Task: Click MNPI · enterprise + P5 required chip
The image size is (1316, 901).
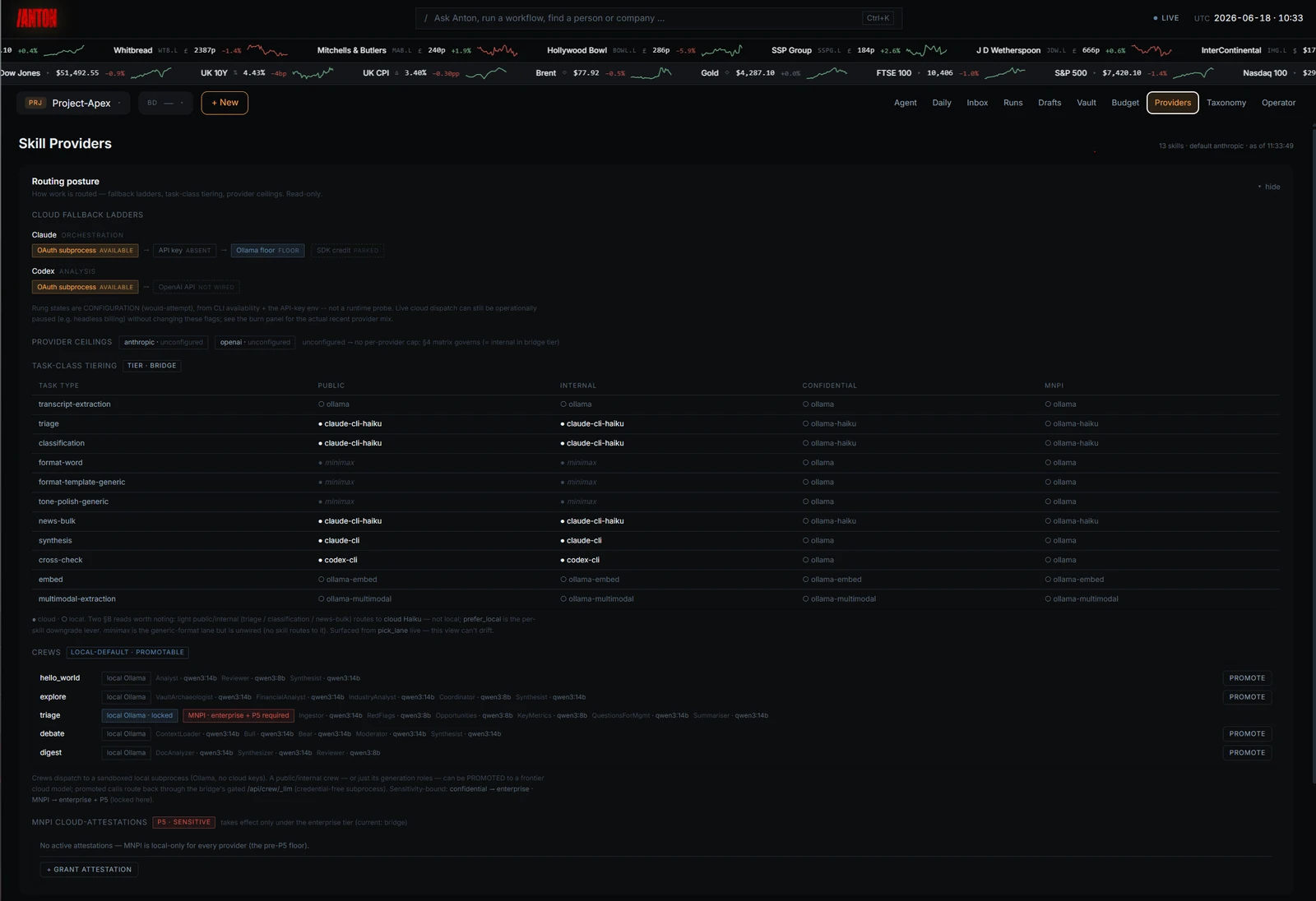Action: tap(239, 716)
